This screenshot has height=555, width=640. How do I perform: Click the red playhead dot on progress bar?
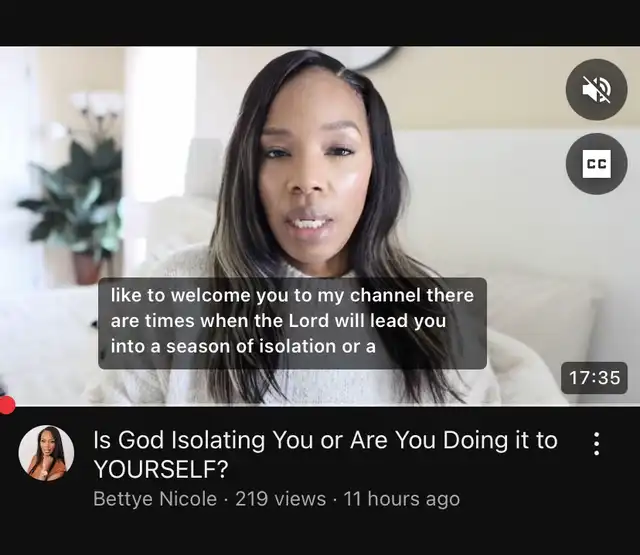pos(7,405)
